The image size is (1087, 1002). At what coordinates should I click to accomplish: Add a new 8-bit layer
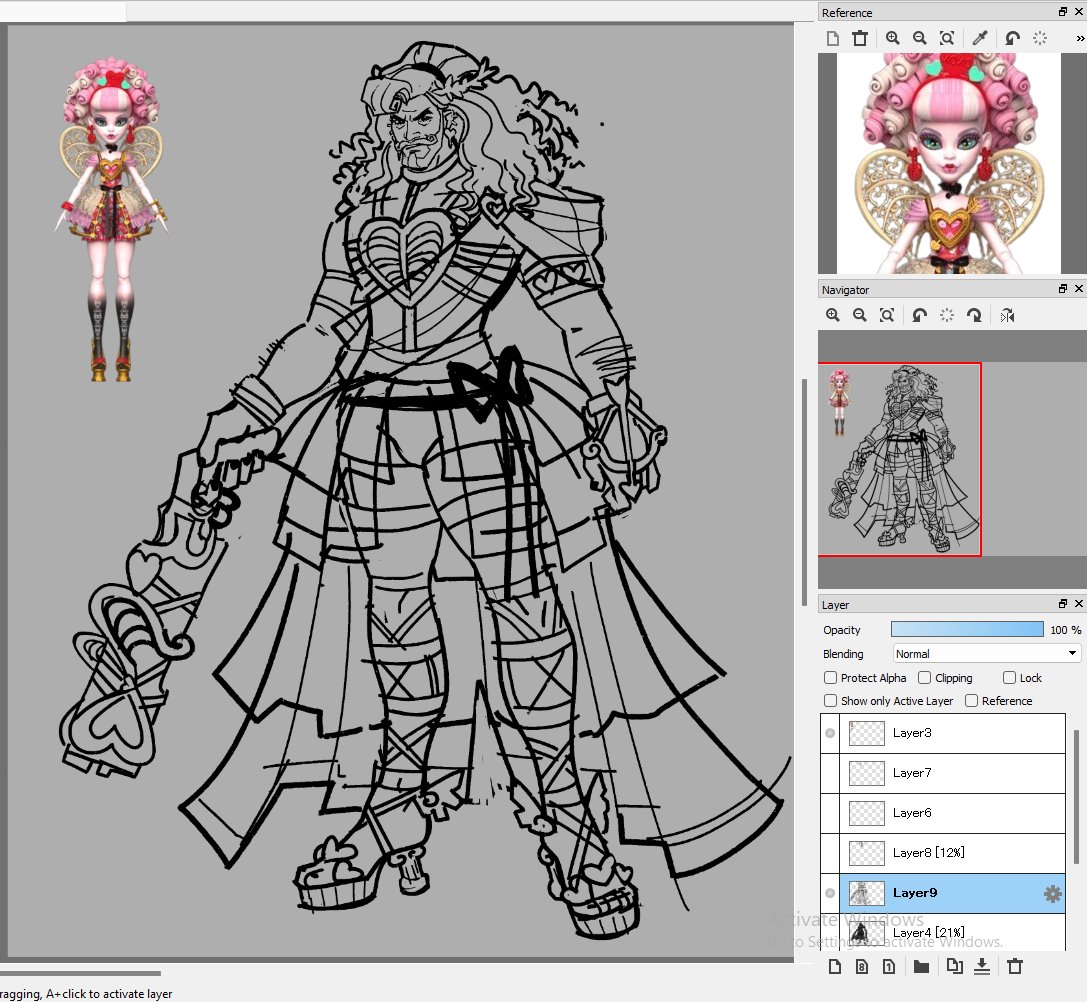point(862,966)
